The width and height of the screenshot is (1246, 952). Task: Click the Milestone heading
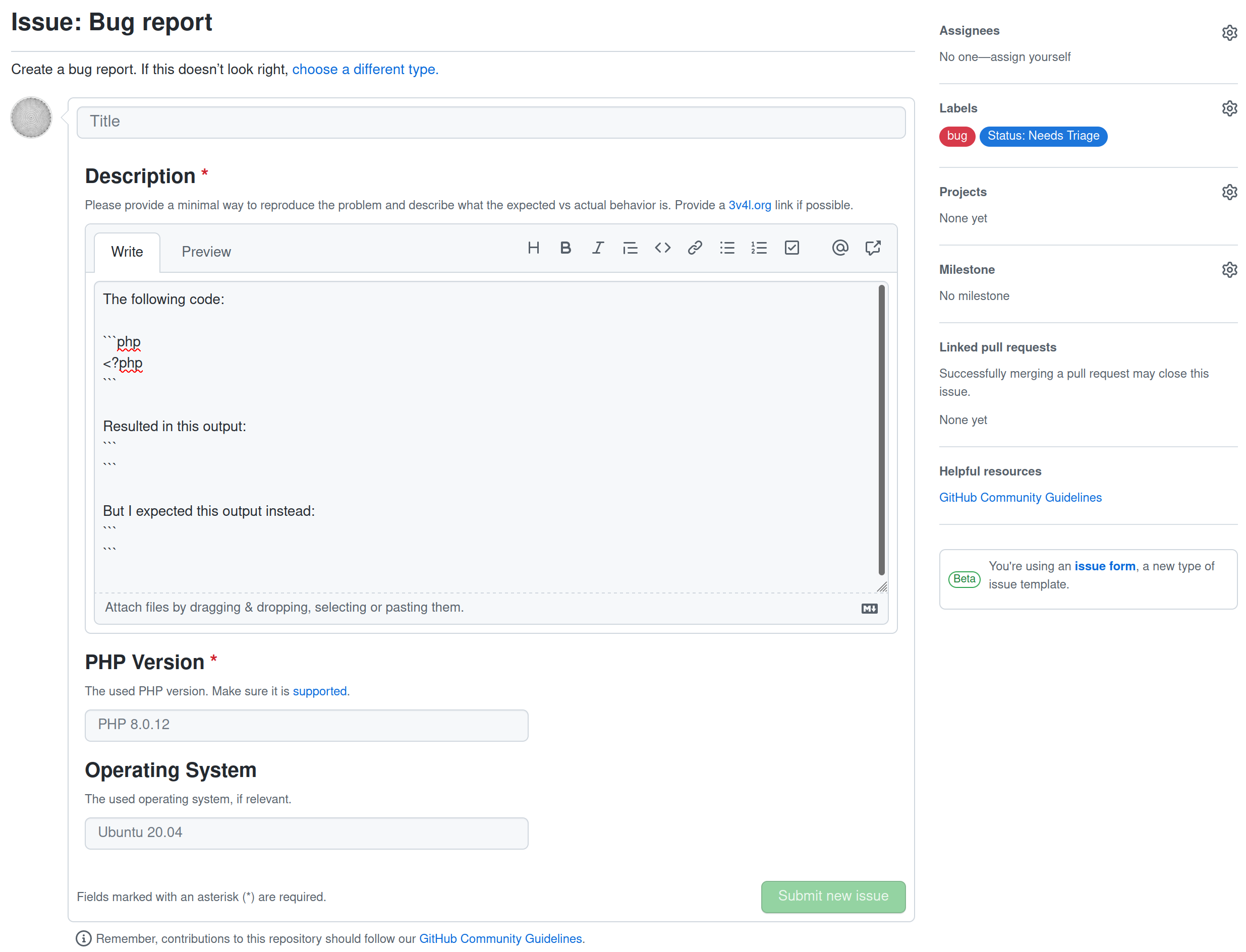[x=967, y=270]
